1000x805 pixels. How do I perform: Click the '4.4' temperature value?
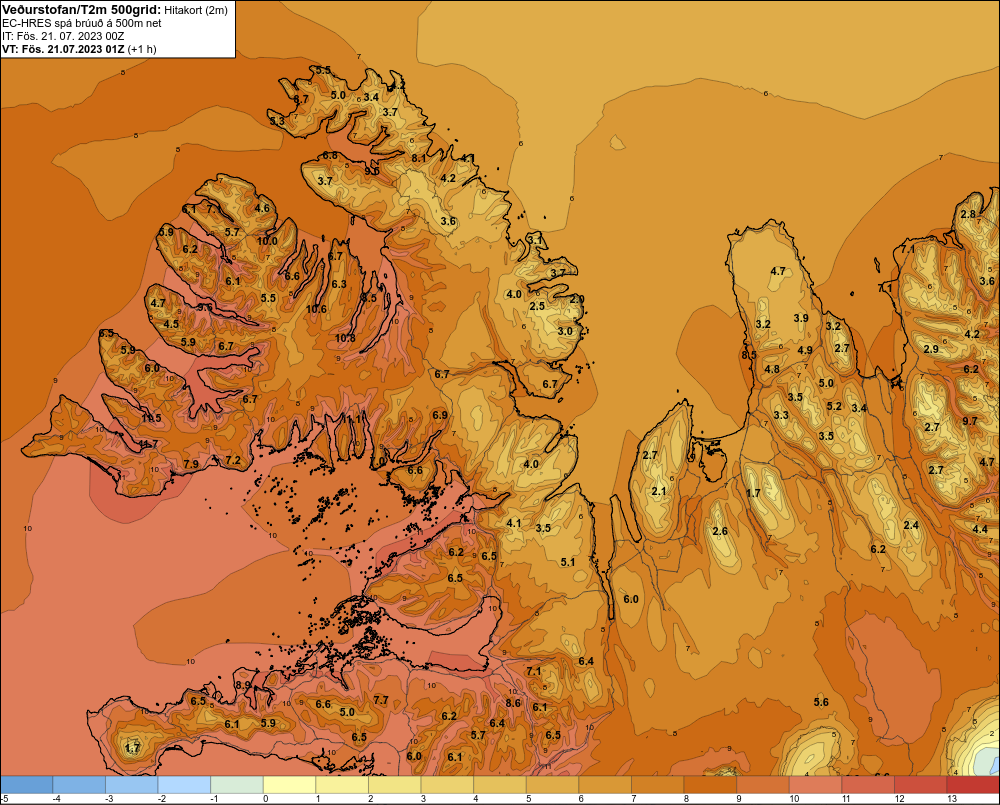click(980, 529)
